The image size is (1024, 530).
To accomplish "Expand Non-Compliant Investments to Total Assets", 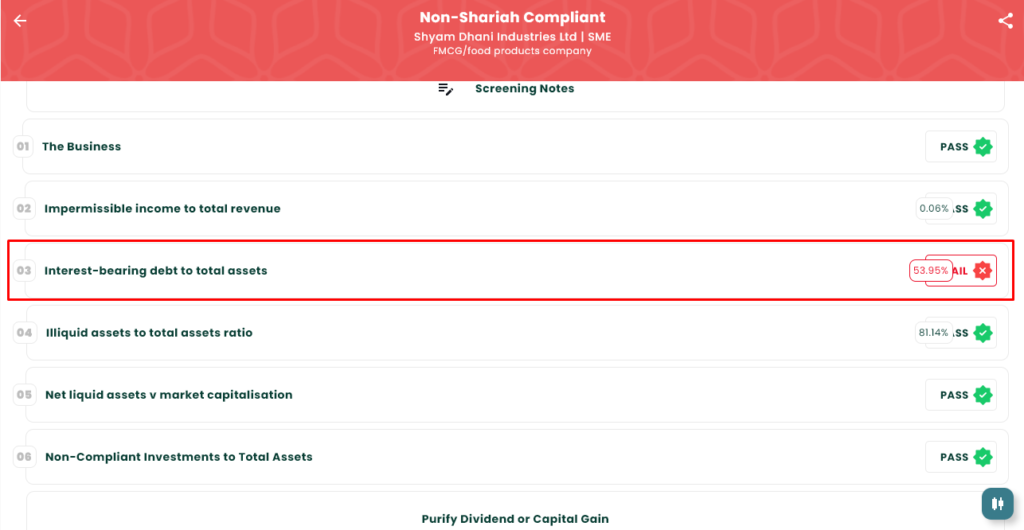I will click(179, 457).
